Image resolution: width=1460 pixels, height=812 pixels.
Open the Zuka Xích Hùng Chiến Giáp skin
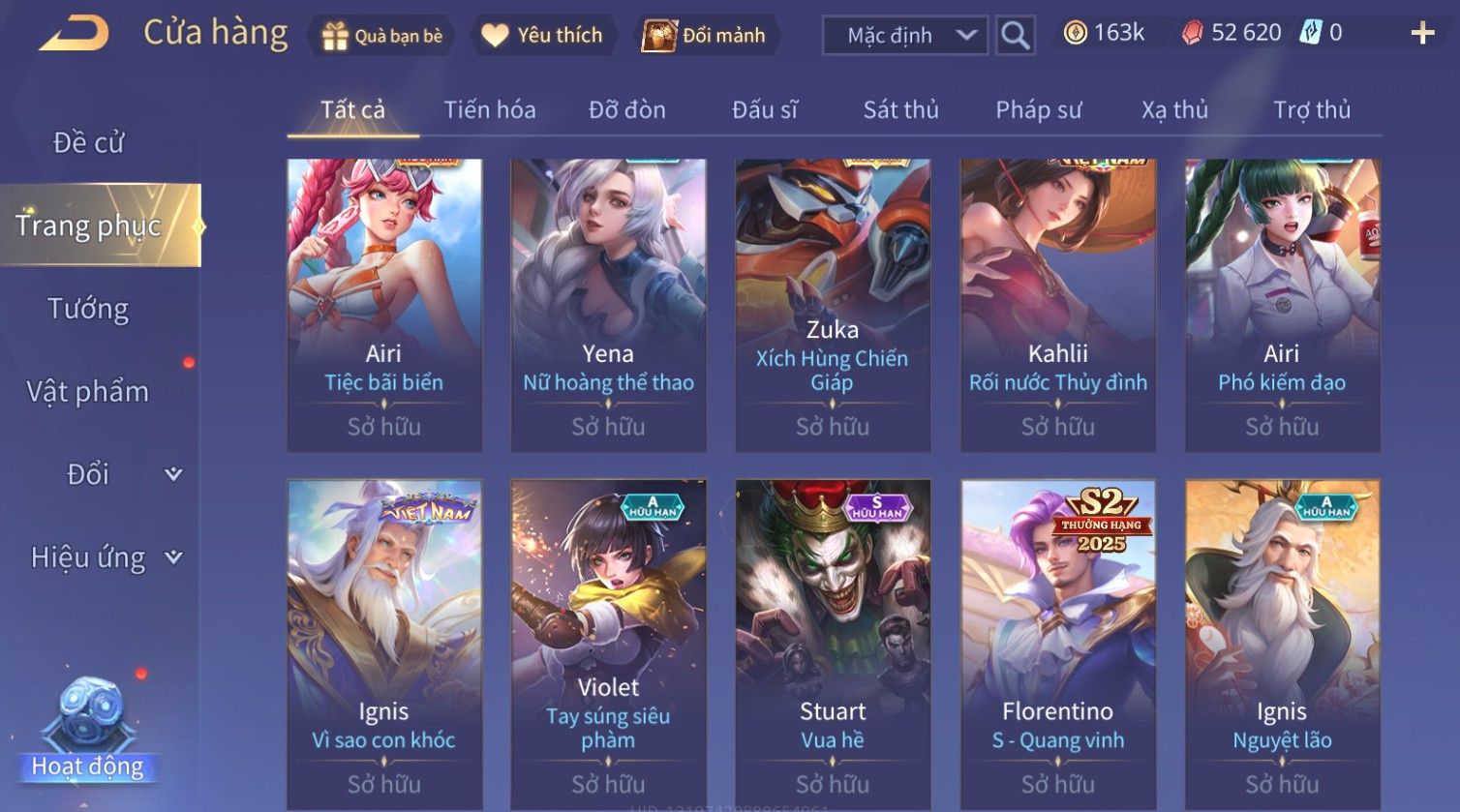click(x=833, y=305)
